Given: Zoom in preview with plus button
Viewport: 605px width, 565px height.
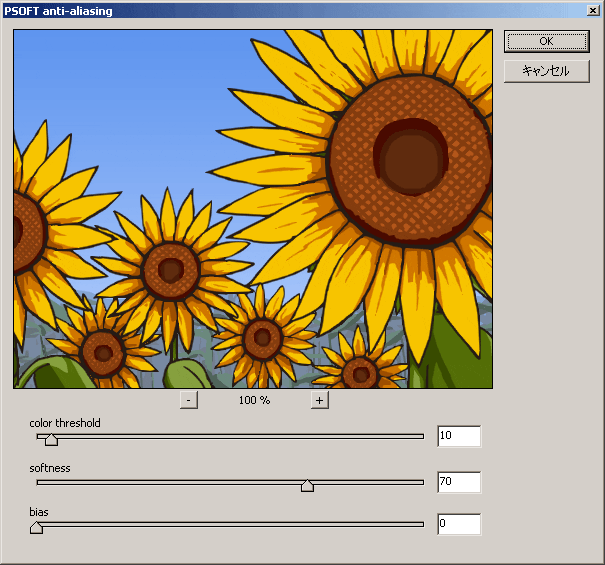Looking at the screenshot, I should [x=319, y=400].
